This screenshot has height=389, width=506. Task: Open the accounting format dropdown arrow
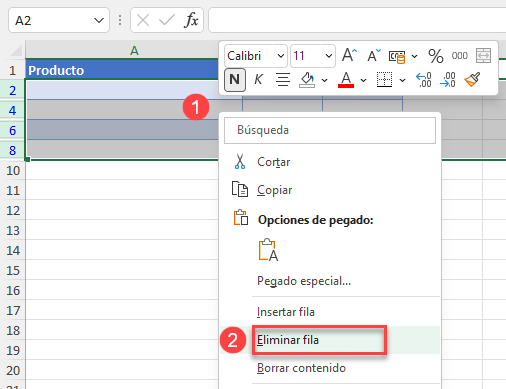pos(414,56)
